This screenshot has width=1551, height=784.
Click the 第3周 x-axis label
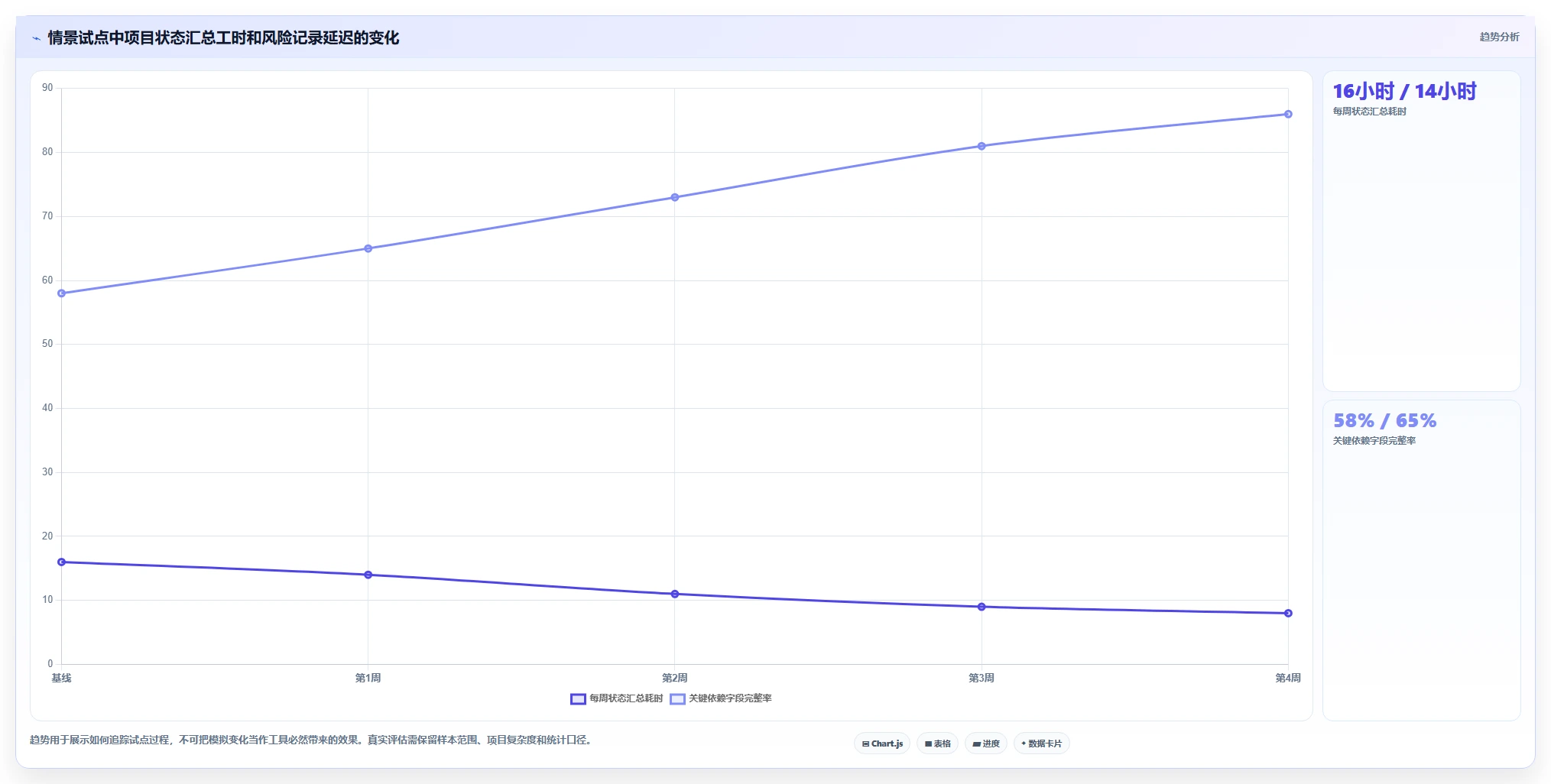tap(982, 679)
